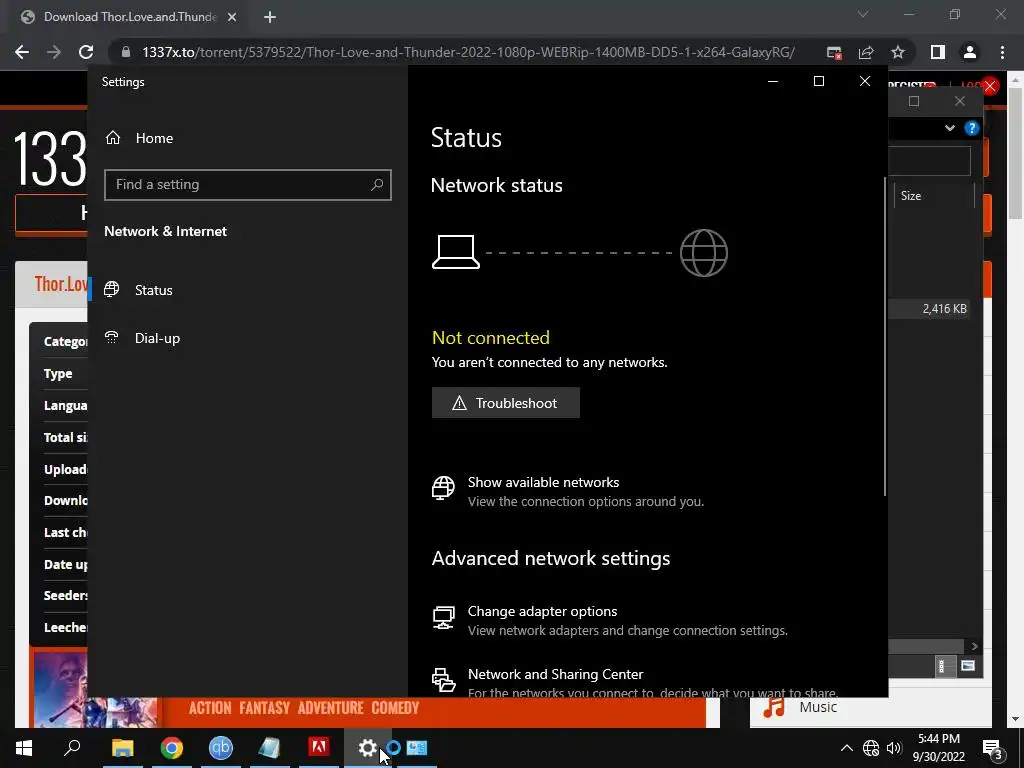Click the Network and Sharing Center printer icon
The height and width of the screenshot is (768, 1024).
pos(443,680)
